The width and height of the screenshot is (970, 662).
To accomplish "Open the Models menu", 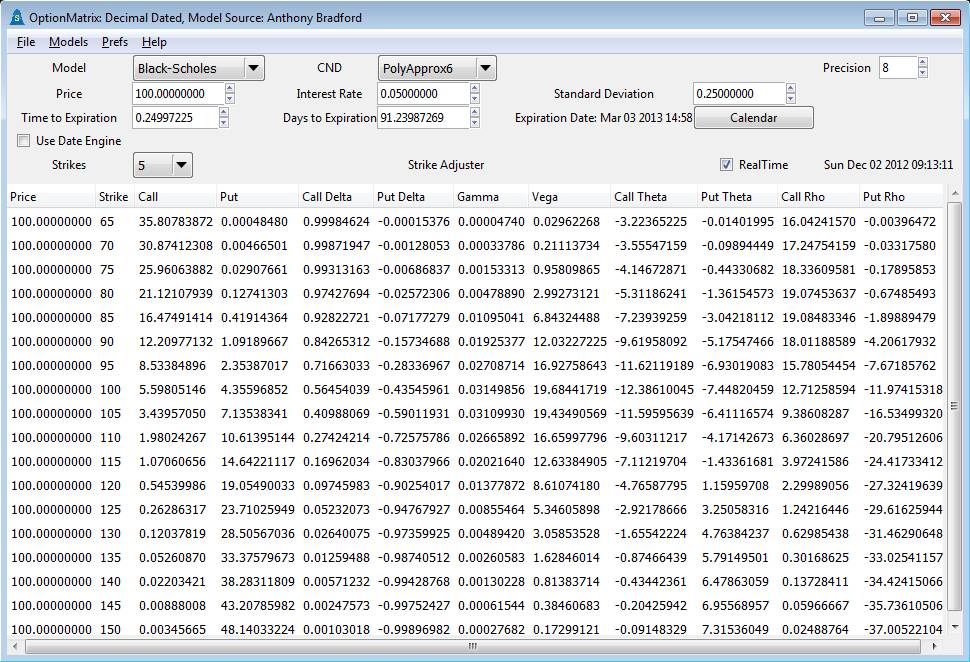I will point(68,42).
